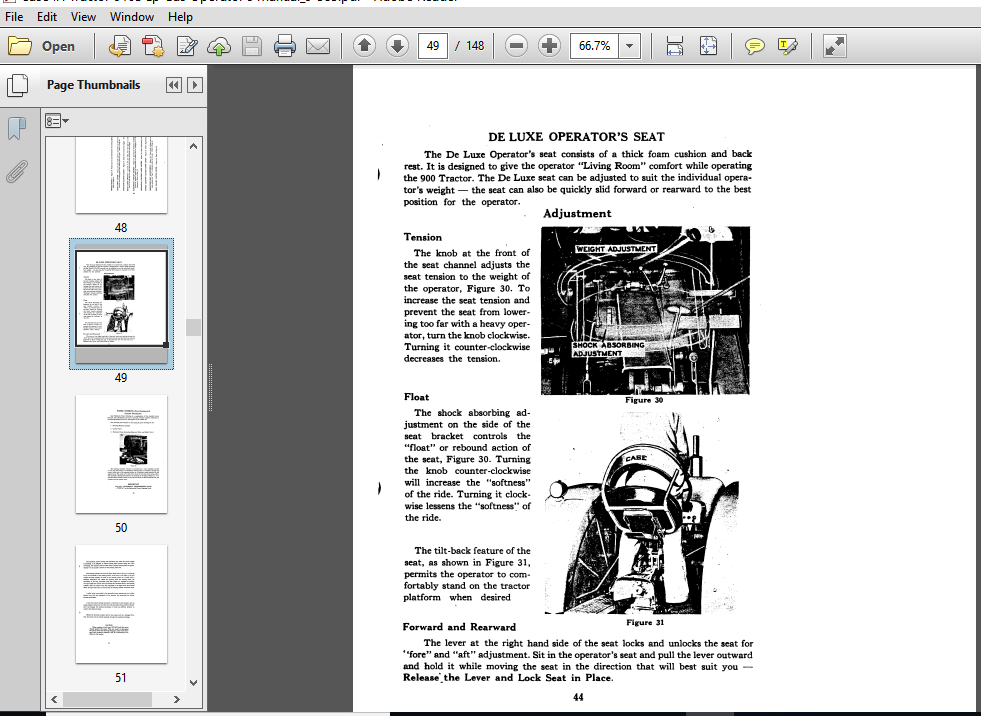Print the document with printer icon

pyautogui.click(x=285, y=46)
